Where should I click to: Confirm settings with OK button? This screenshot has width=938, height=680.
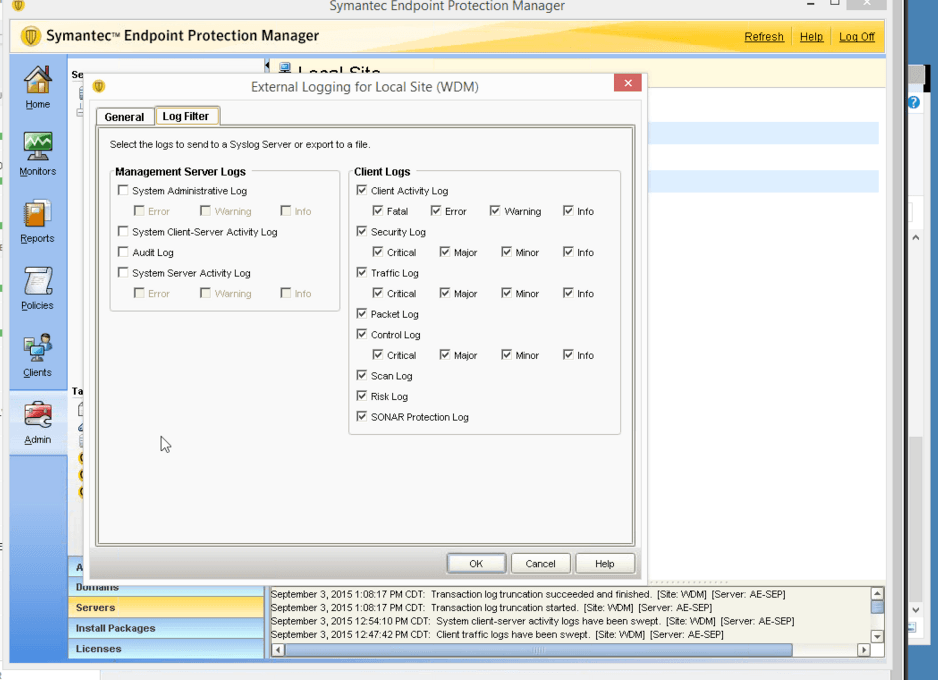(476, 563)
